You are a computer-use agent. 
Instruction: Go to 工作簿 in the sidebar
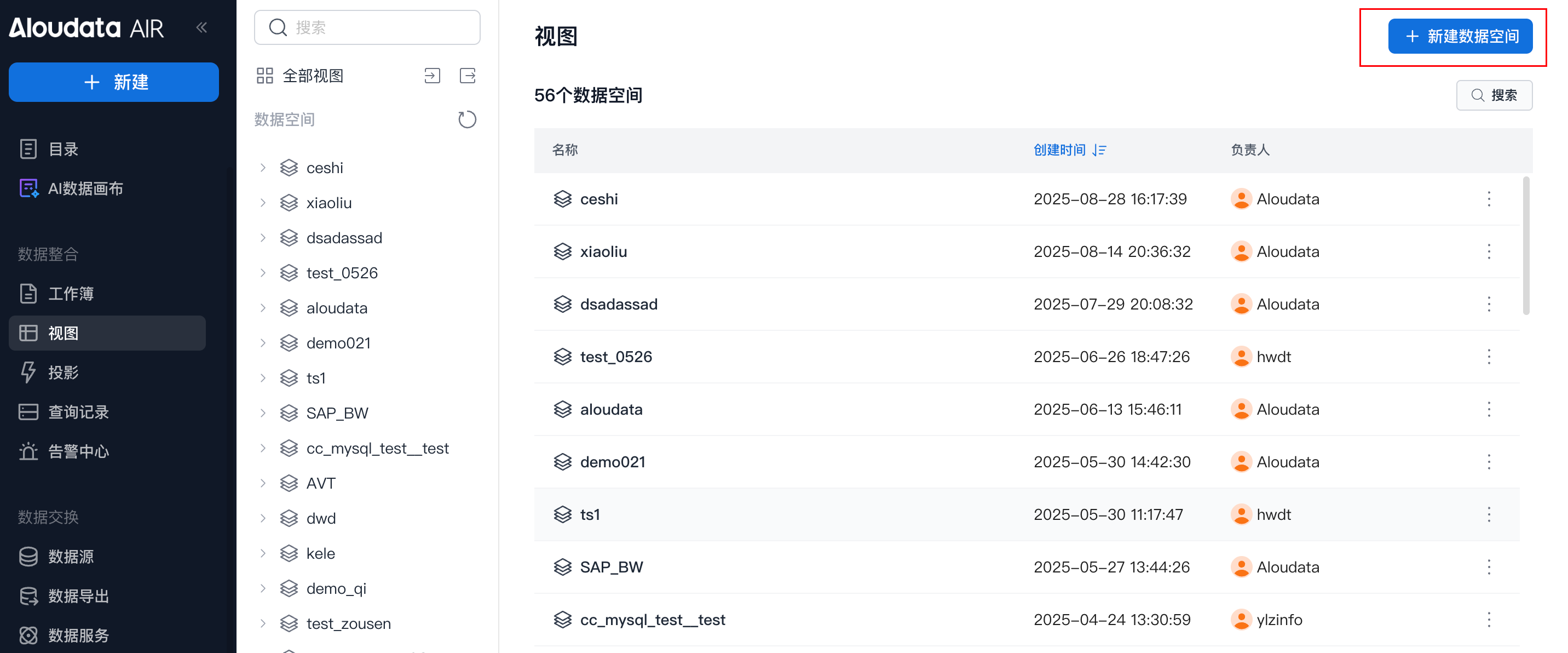click(71, 294)
